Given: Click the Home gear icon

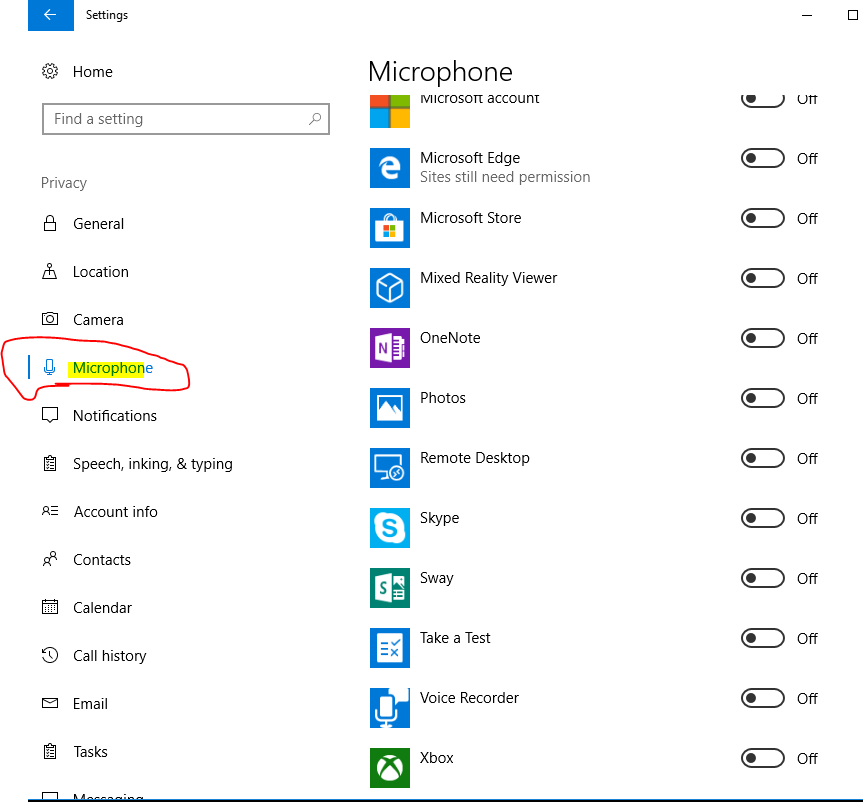Looking at the screenshot, I should point(50,72).
